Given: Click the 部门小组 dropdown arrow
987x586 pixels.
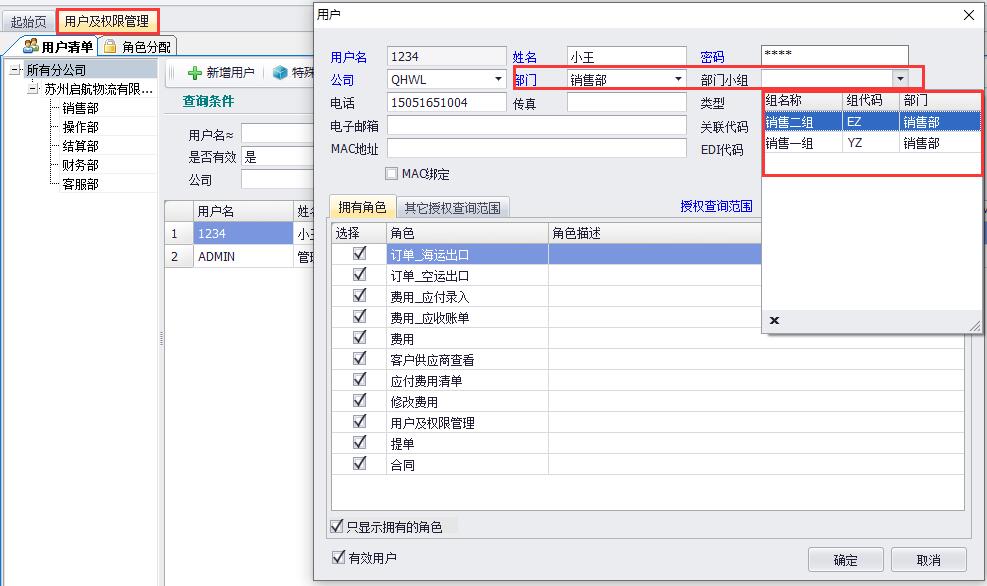Looking at the screenshot, I should coord(900,78).
